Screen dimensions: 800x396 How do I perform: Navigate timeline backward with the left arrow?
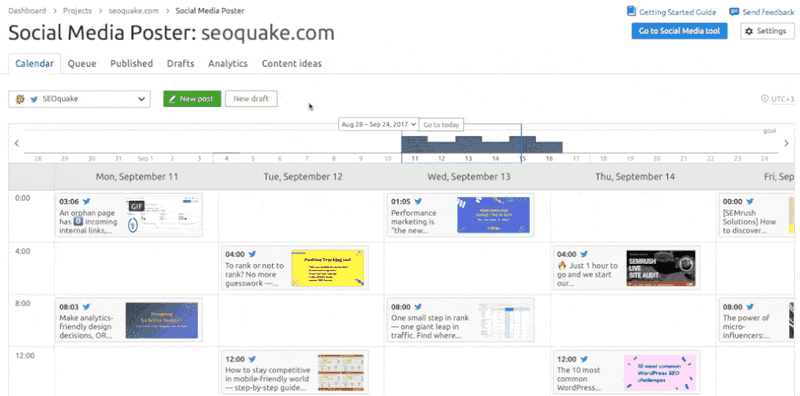(16, 143)
